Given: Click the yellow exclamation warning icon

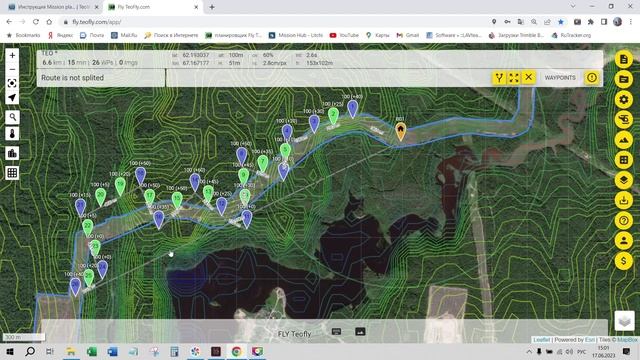Looking at the screenshot, I should [592, 78].
